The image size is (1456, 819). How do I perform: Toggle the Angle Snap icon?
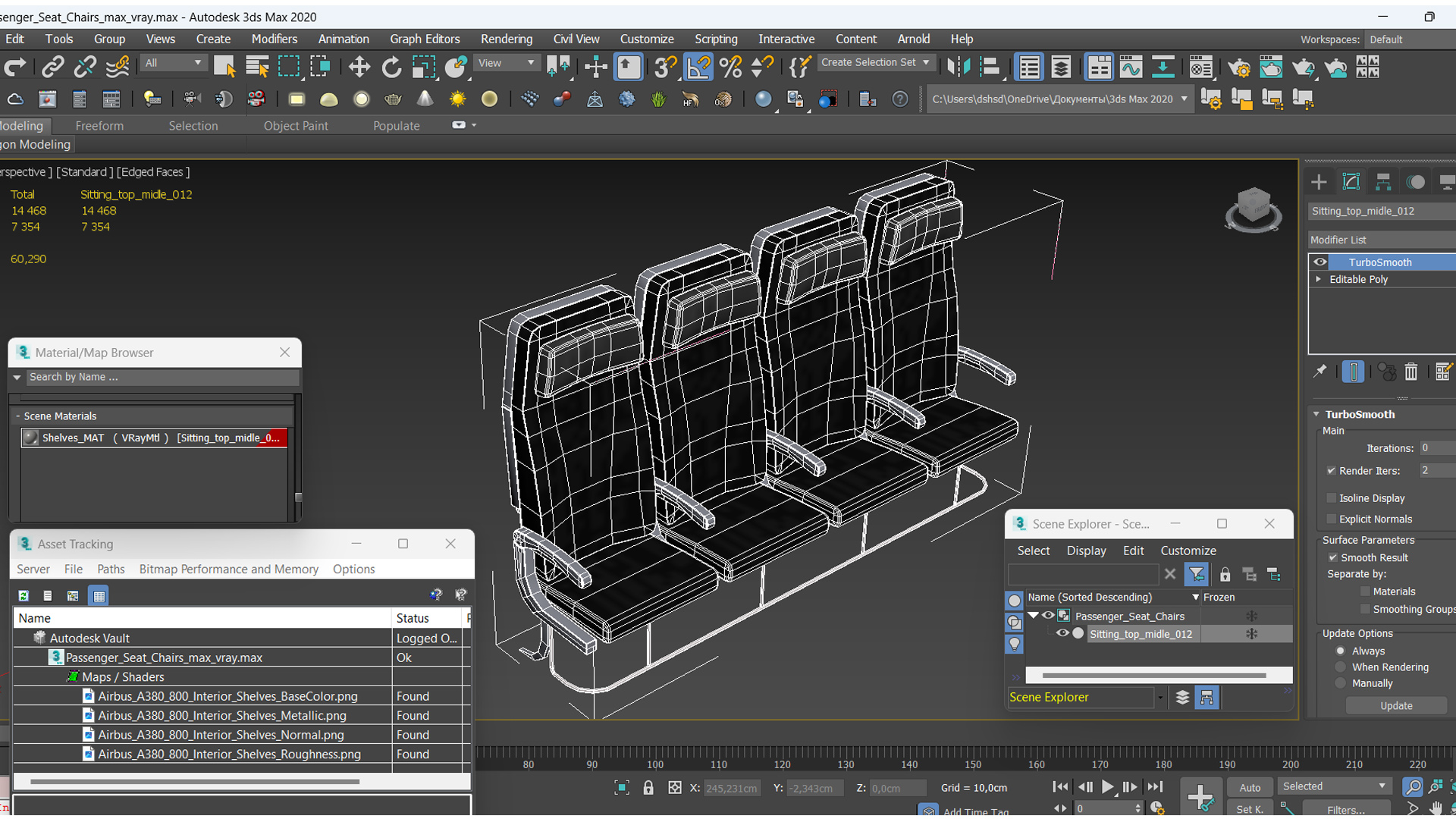tap(698, 67)
